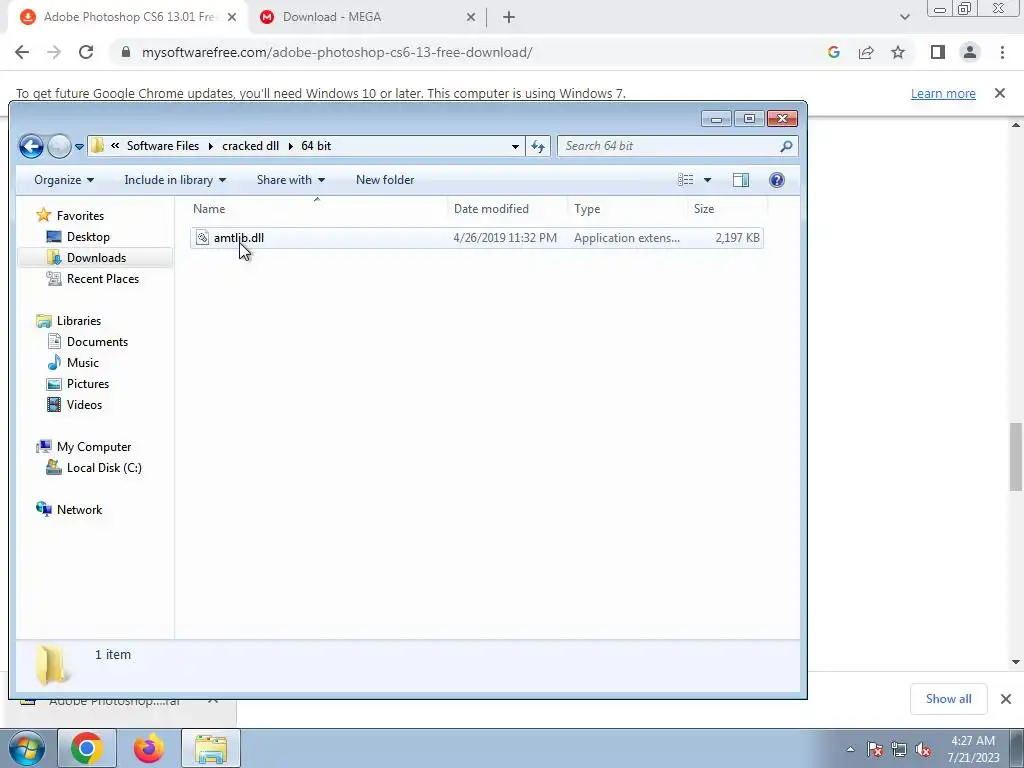Open the view options dropdown arrow

tap(707, 180)
